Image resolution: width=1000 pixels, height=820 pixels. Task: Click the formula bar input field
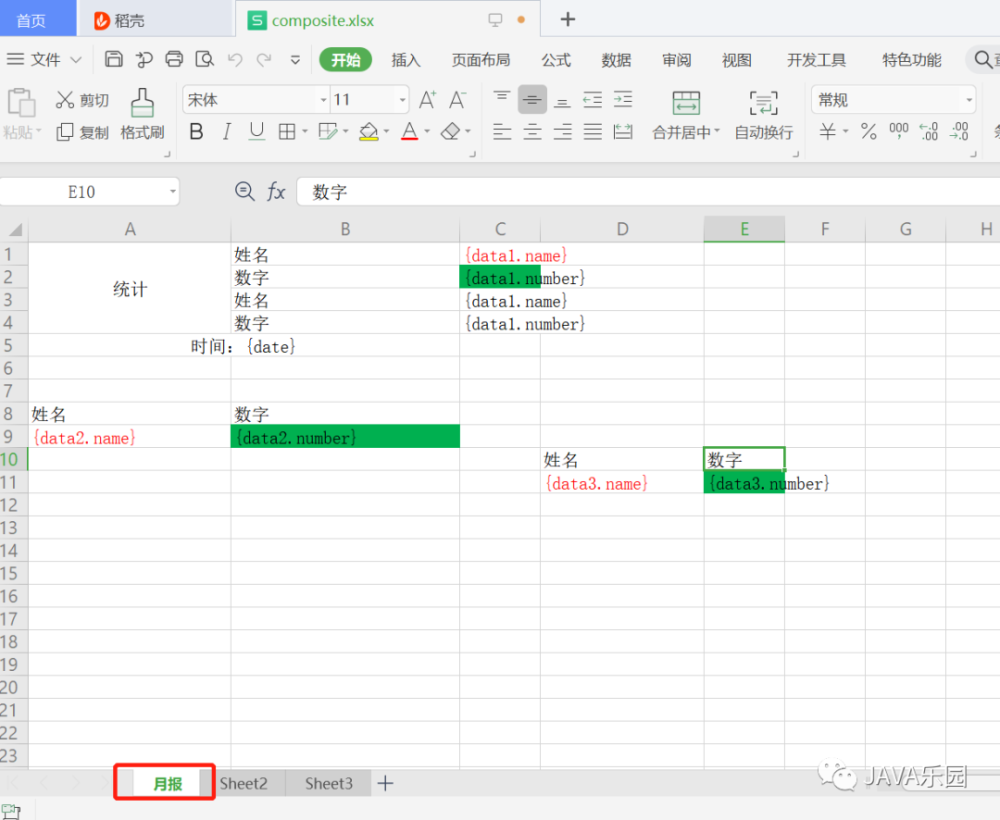point(648,192)
